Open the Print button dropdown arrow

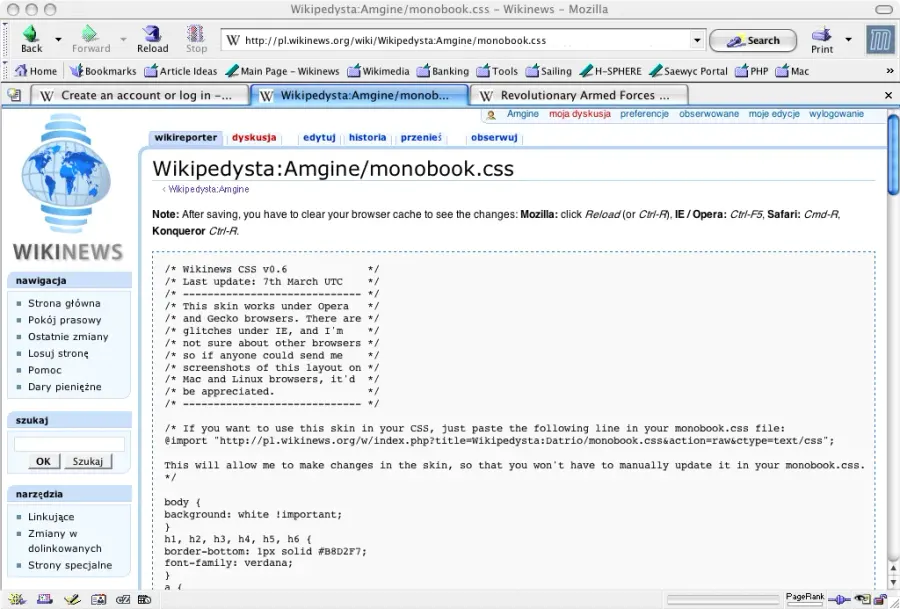[848, 40]
